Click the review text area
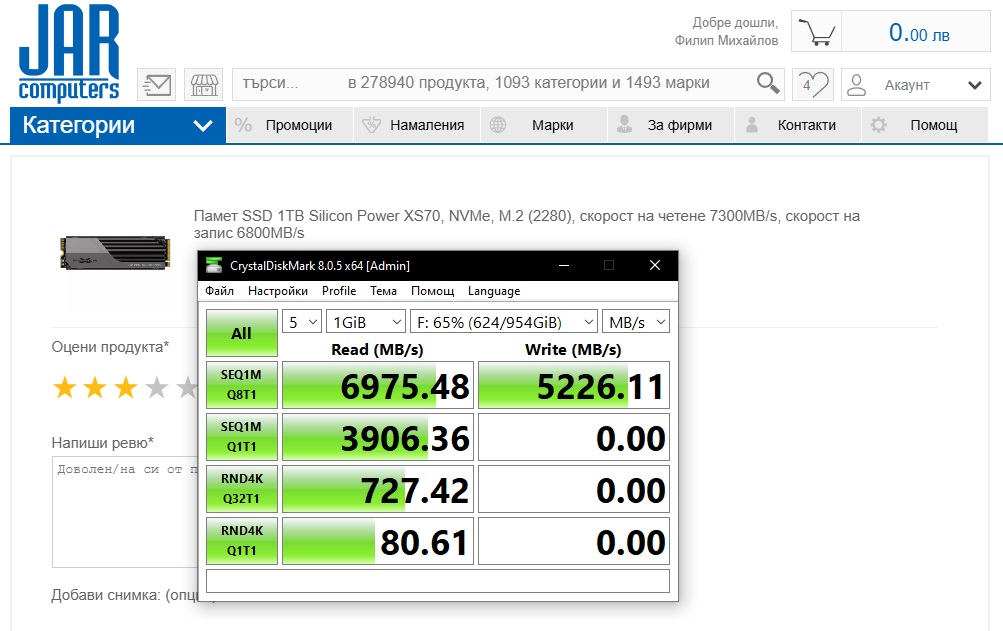1003x631 pixels. coord(125,512)
